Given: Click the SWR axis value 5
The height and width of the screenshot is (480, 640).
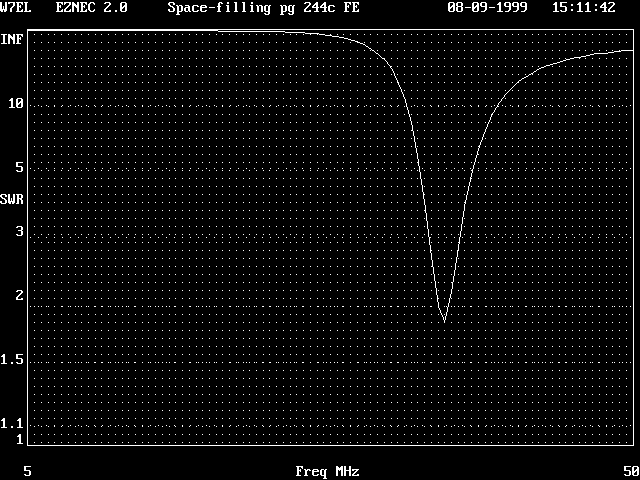Looking at the screenshot, I should [x=20, y=167].
